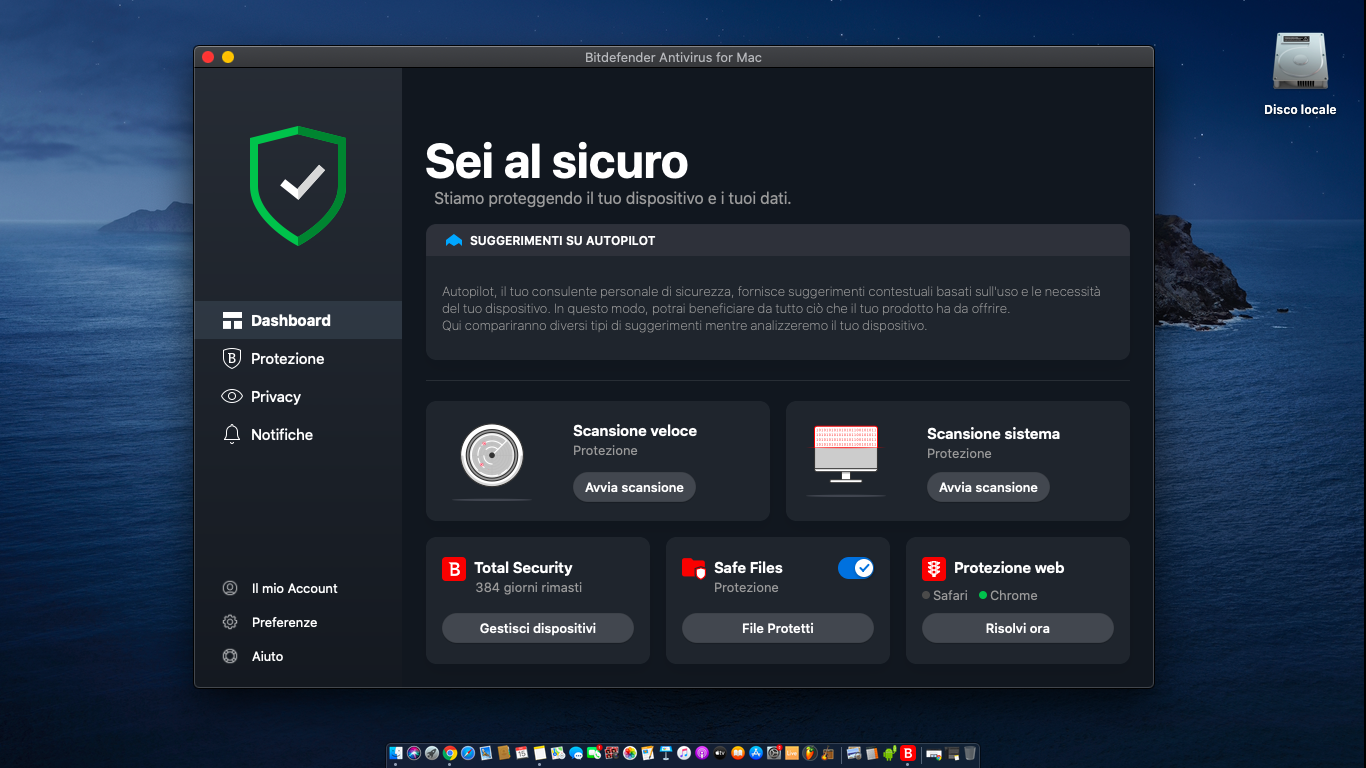The height and width of the screenshot is (768, 1366).
Task: Open Finder from the Dock
Action: (396, 753)
